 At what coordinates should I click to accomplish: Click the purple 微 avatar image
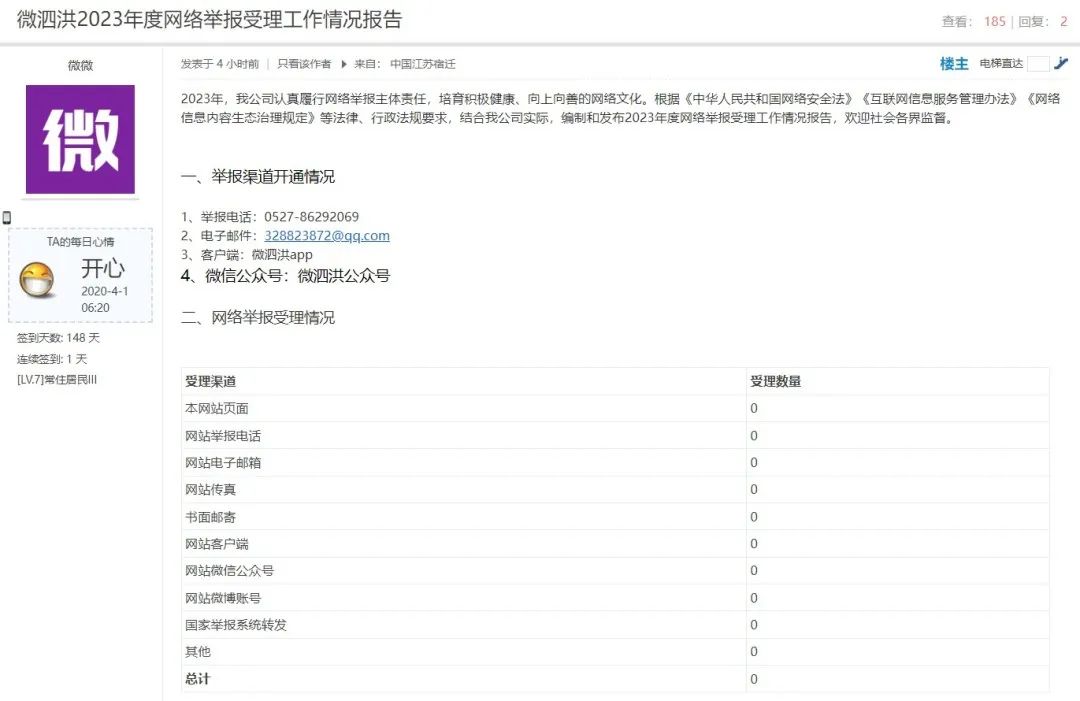pyautogui.click(x=80, y=139)
